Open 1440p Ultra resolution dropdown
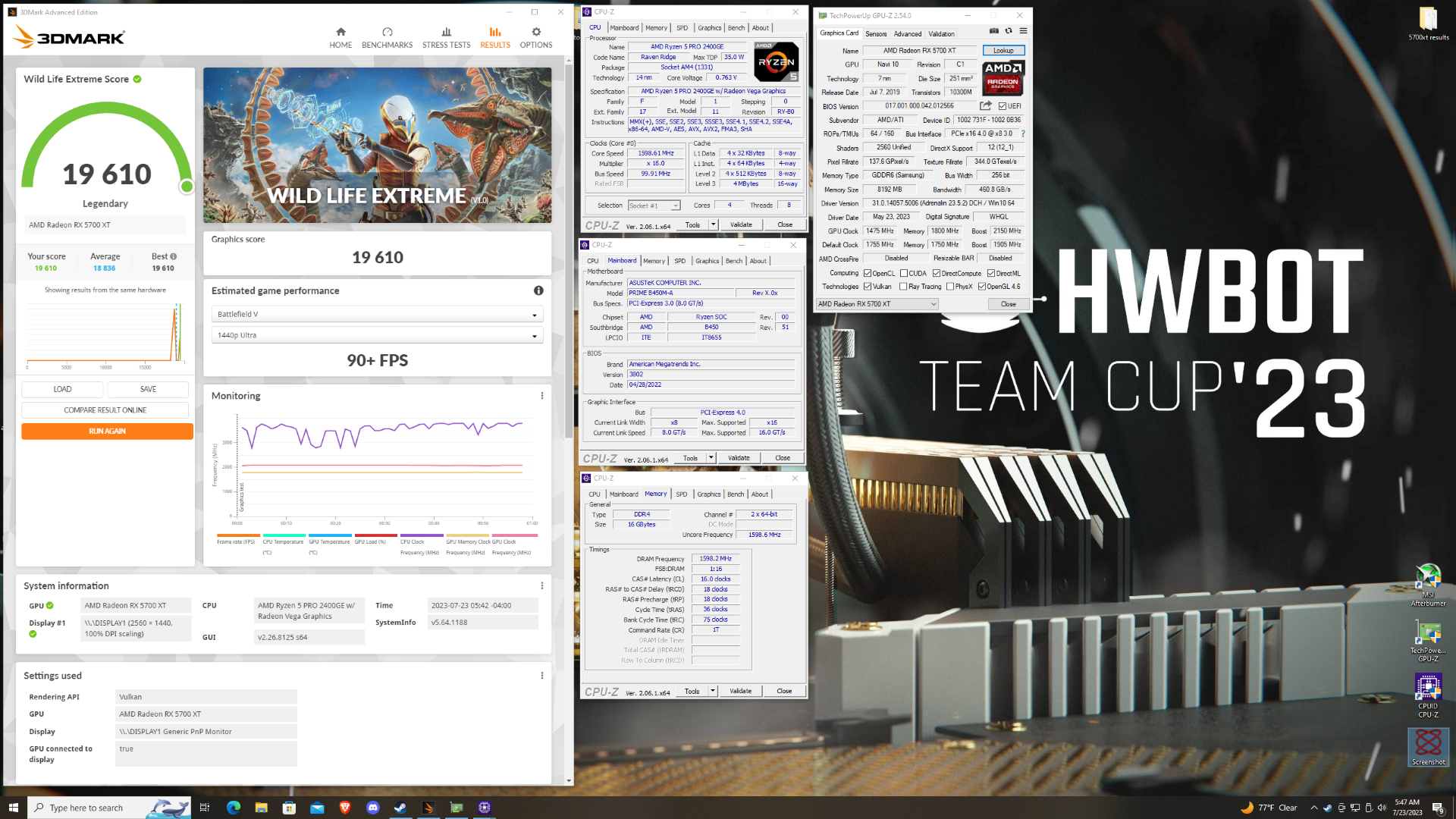Screen dimensions: 1456x819 (377, 335)
